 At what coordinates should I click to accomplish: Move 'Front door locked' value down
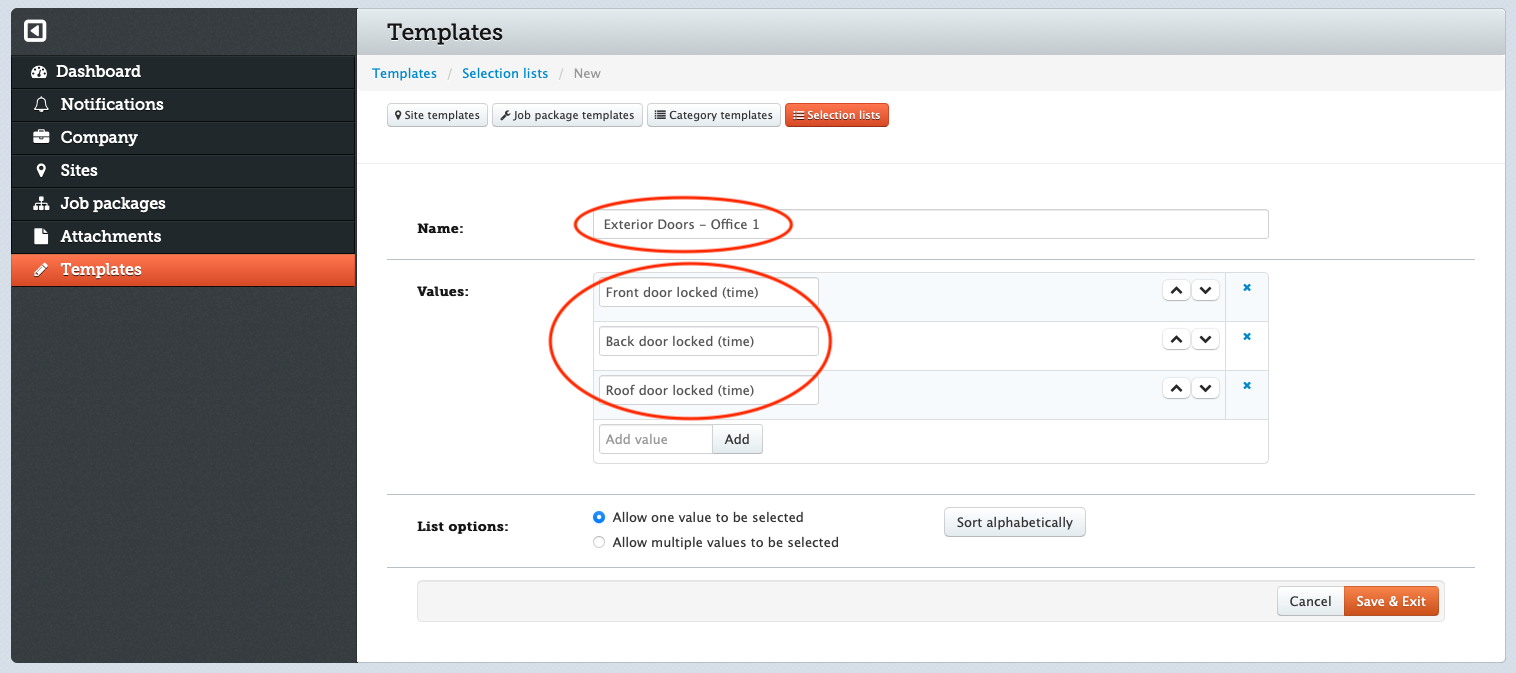[x=1206, y=291]
